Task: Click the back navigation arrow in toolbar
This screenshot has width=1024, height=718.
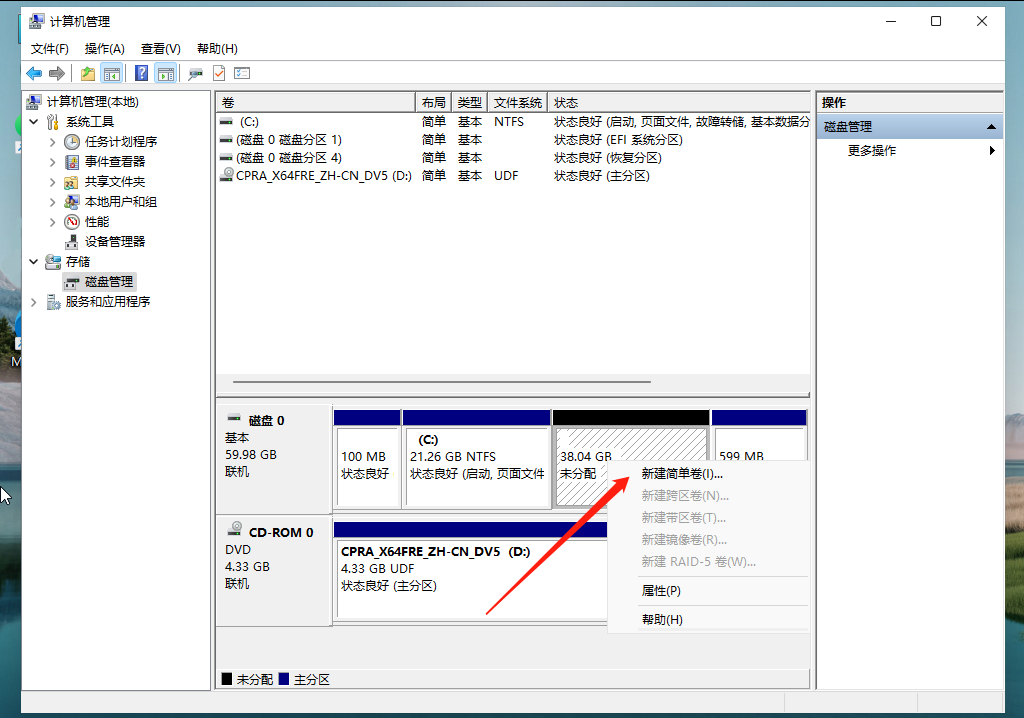Action: [x=33, y=72]
